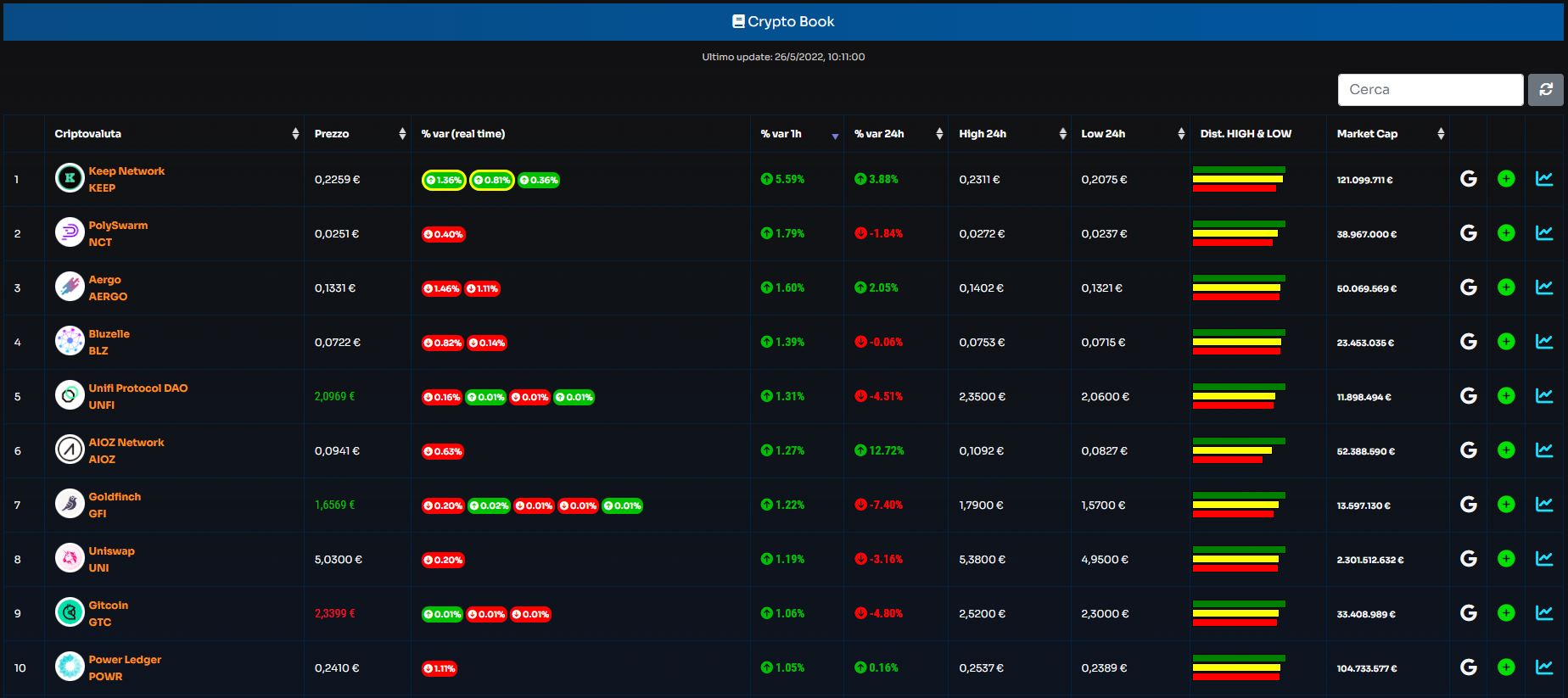Add Goldfinch with green plus icon
This screenshot has height=698, width=1568.
(1506, 504)
